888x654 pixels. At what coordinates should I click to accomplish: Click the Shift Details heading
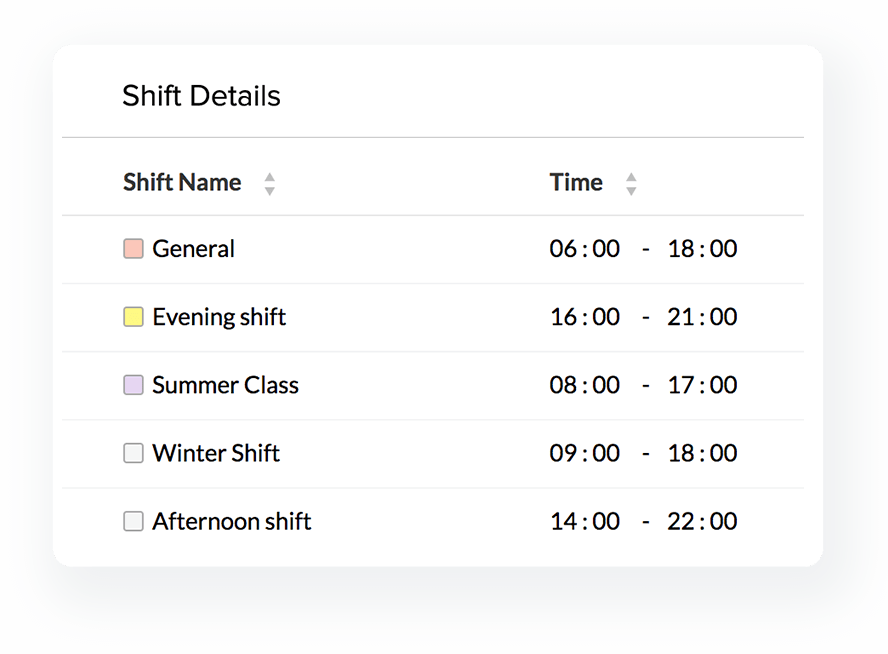click(x=201, y=96)
